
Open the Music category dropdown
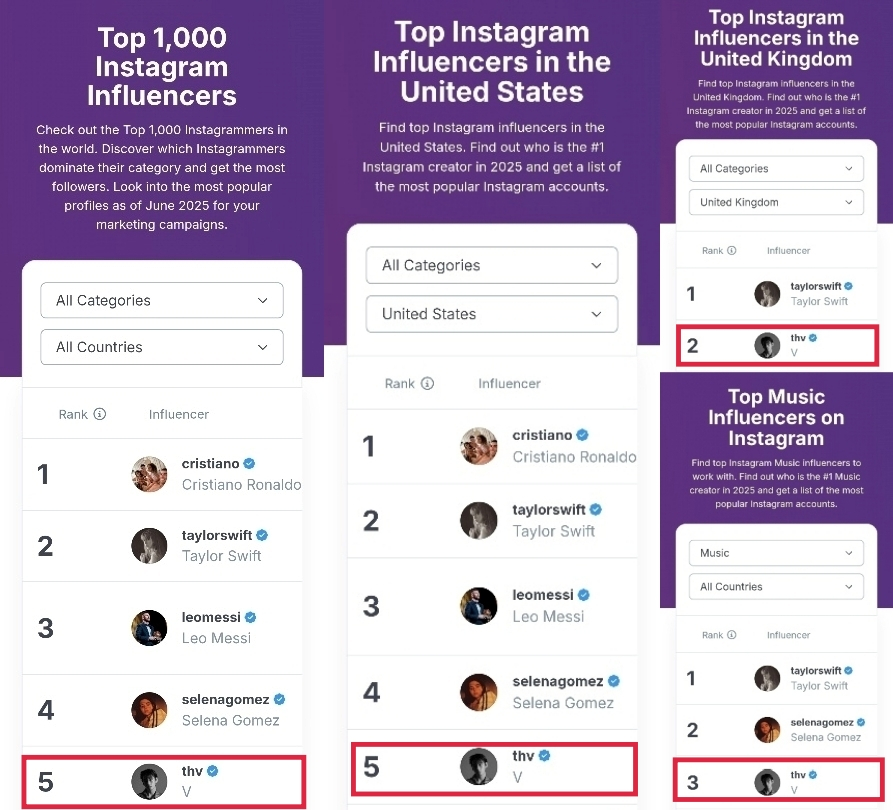click(x=776, y=553)
